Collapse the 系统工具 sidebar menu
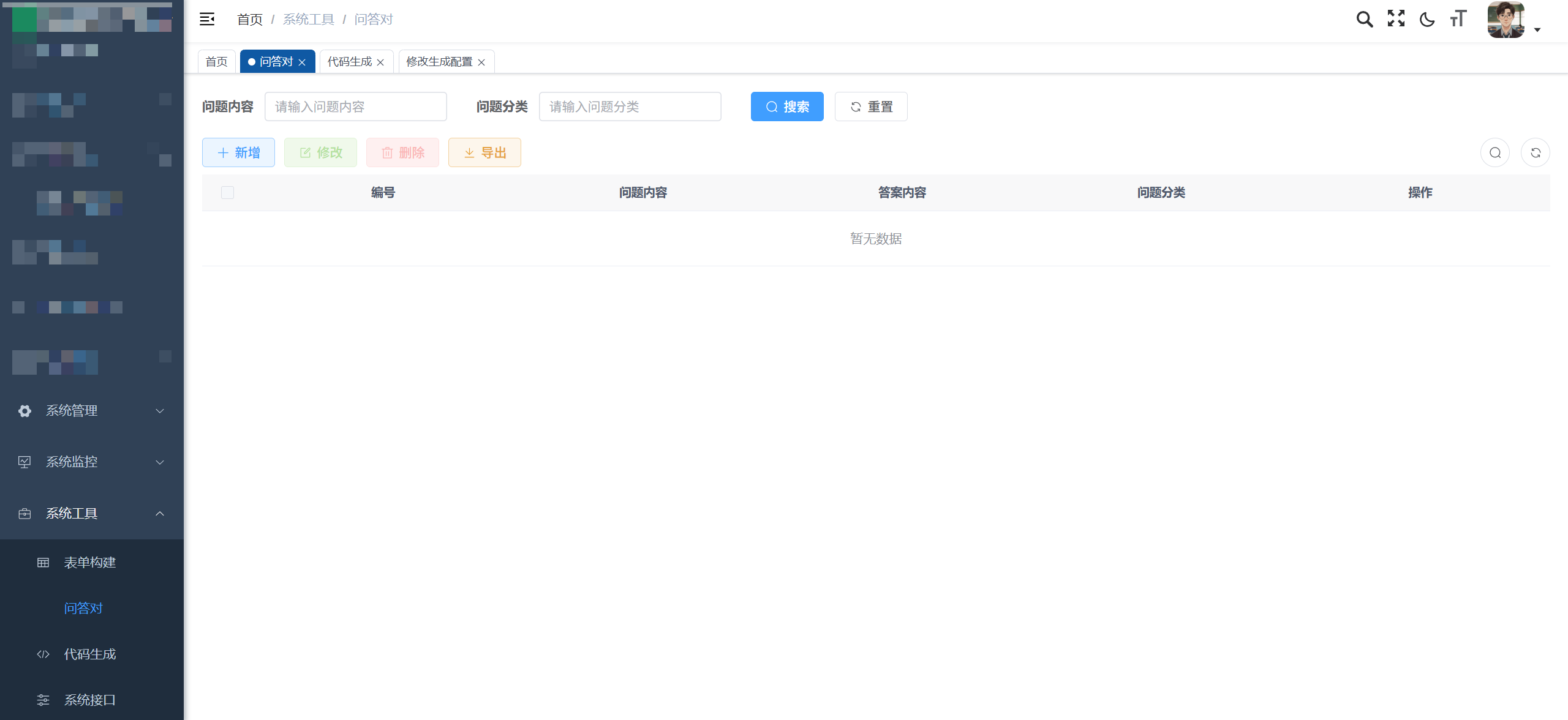1568x720 pixels. click(x=91, y=514)
